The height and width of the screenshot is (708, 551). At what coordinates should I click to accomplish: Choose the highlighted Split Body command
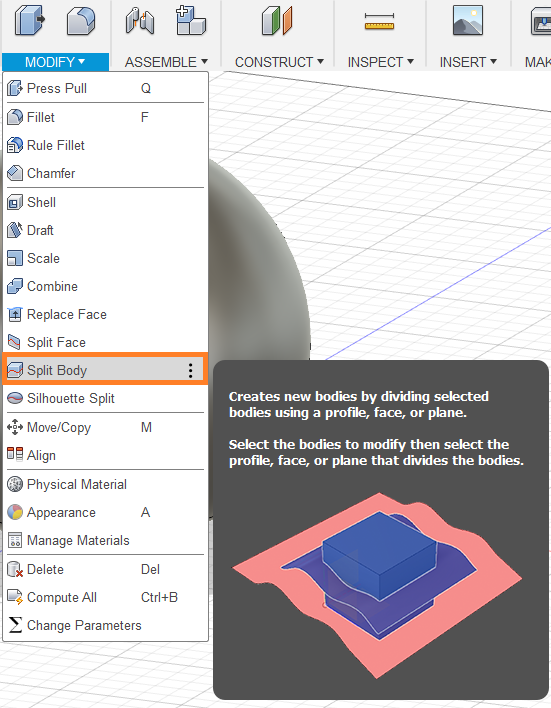coord(105,370)
